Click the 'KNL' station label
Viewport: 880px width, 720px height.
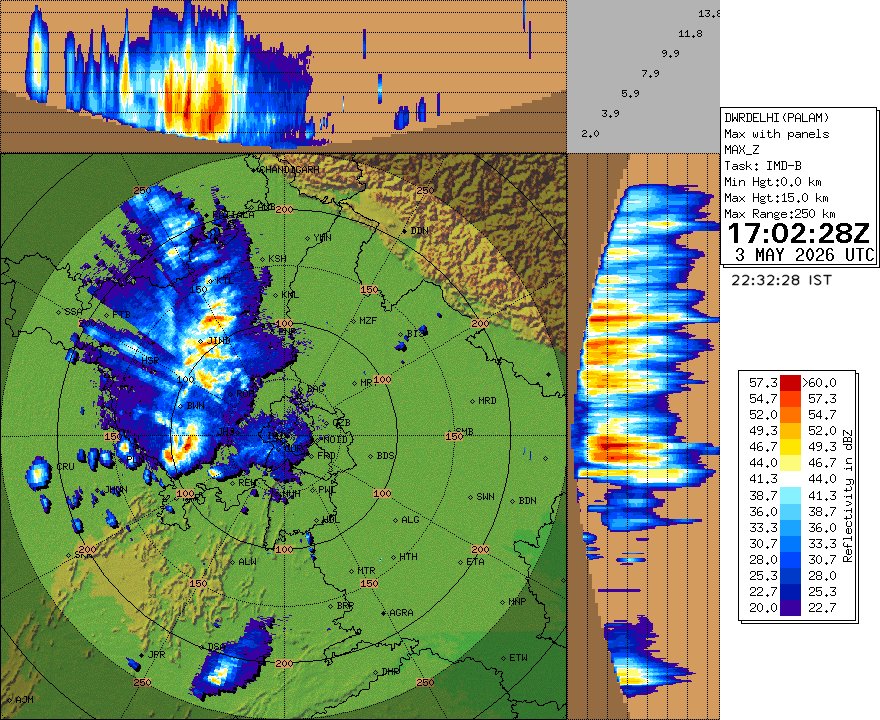290,295
